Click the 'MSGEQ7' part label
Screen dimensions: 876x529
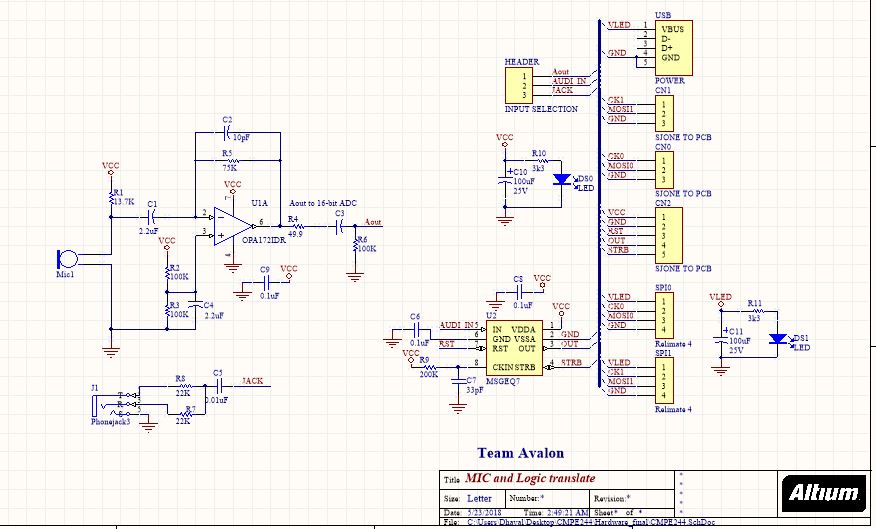click(503, 382)
